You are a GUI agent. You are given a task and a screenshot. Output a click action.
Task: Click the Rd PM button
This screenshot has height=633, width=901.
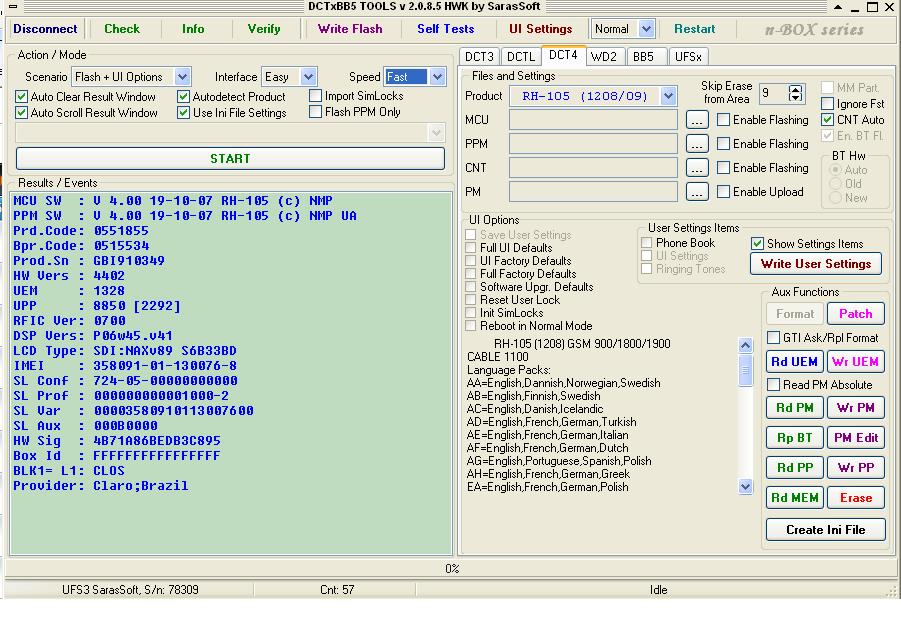pos(795,408)
